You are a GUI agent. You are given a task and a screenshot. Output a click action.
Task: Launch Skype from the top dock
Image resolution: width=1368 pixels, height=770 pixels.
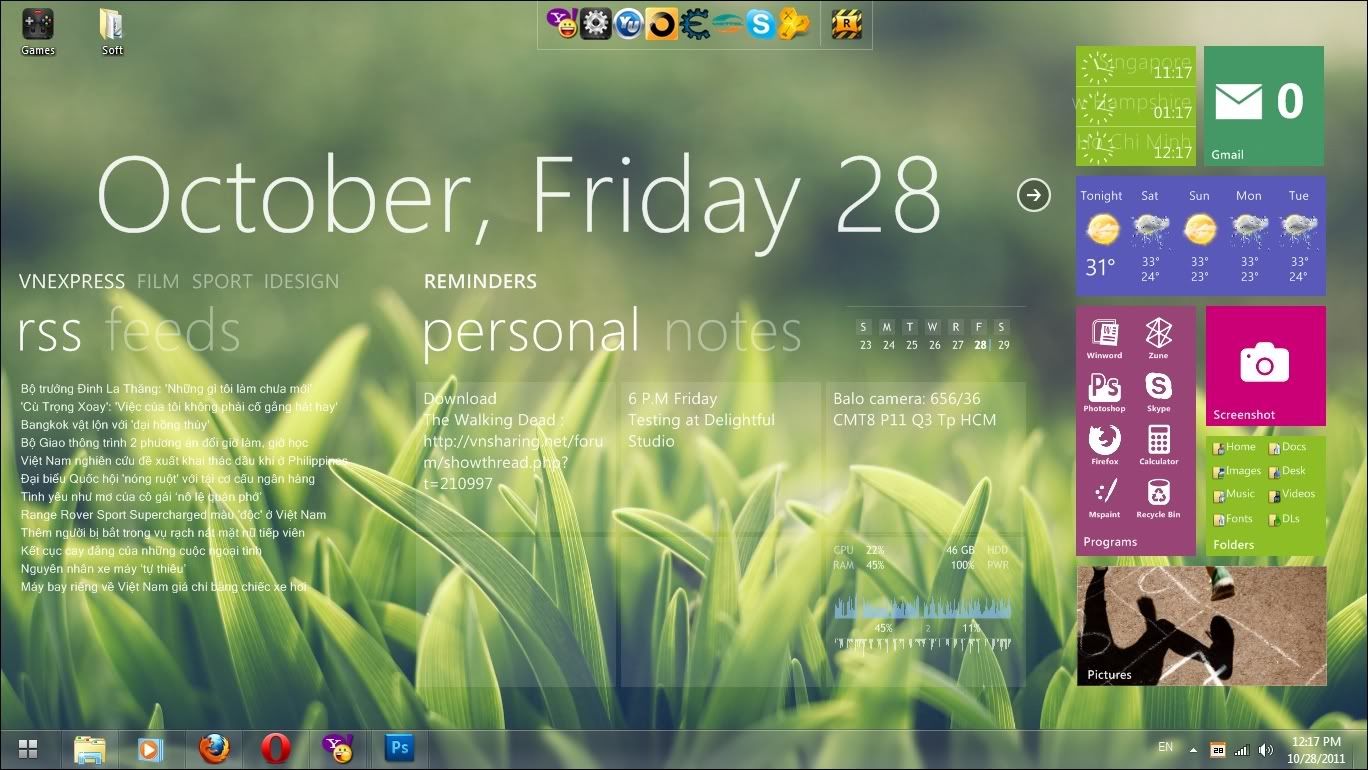coord(760,23)
